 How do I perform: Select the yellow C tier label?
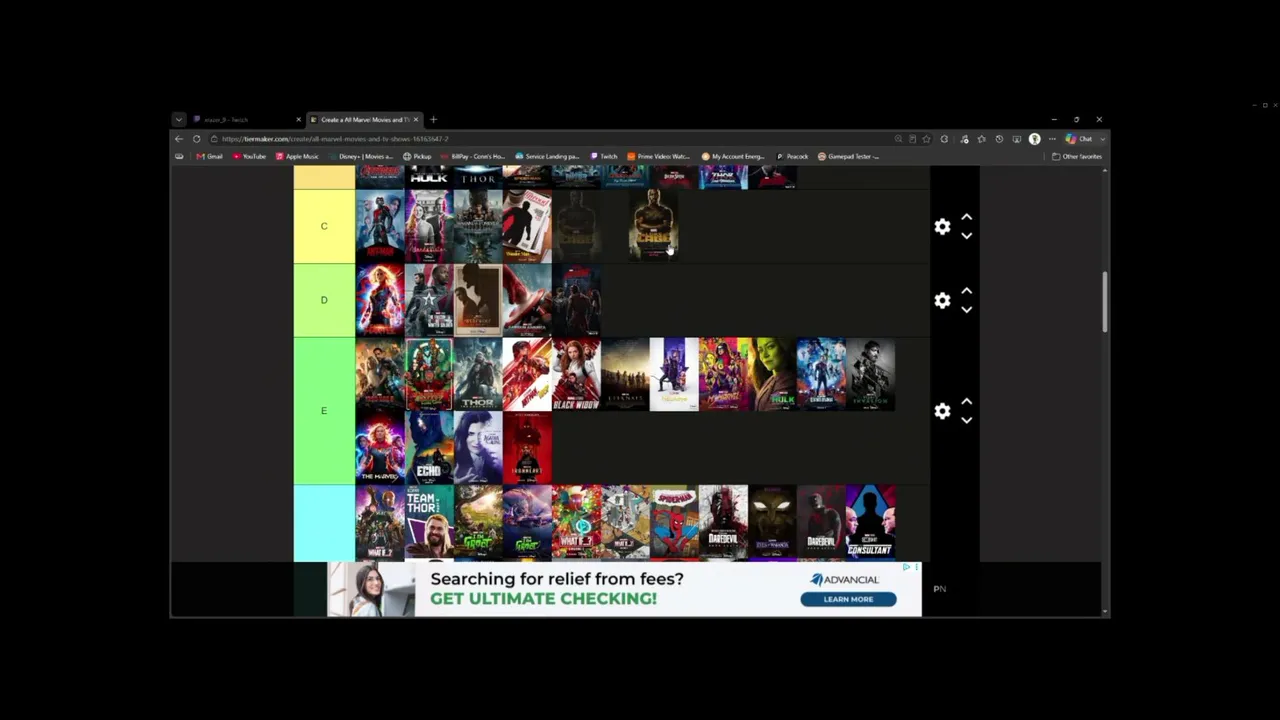coord(324,226)
